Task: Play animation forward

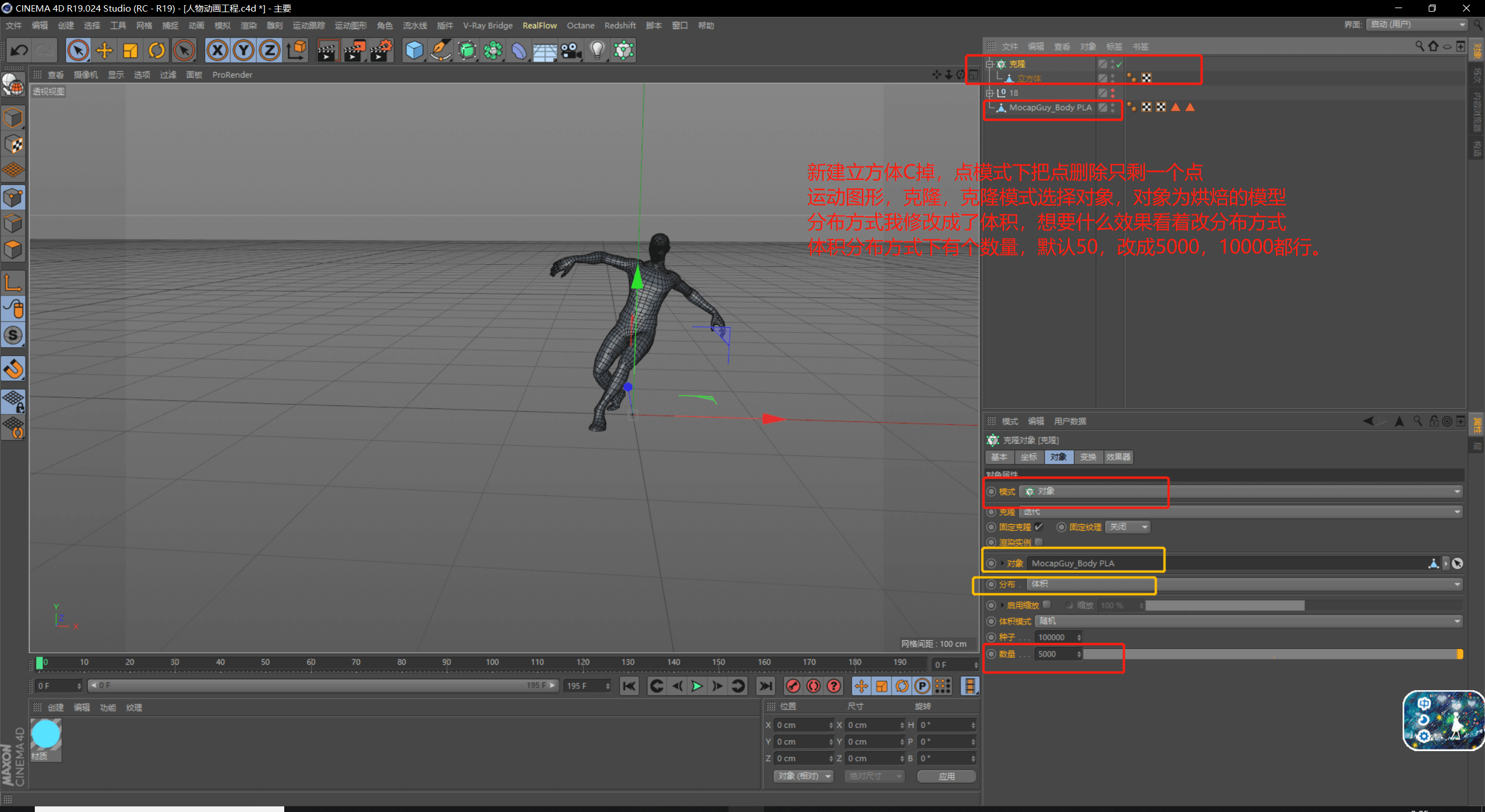Action: click(697, 686)
